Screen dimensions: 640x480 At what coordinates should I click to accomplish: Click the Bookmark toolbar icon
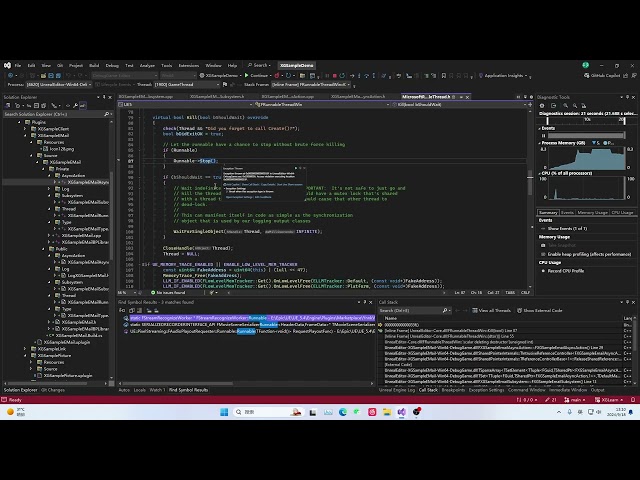tap(444, 76)
